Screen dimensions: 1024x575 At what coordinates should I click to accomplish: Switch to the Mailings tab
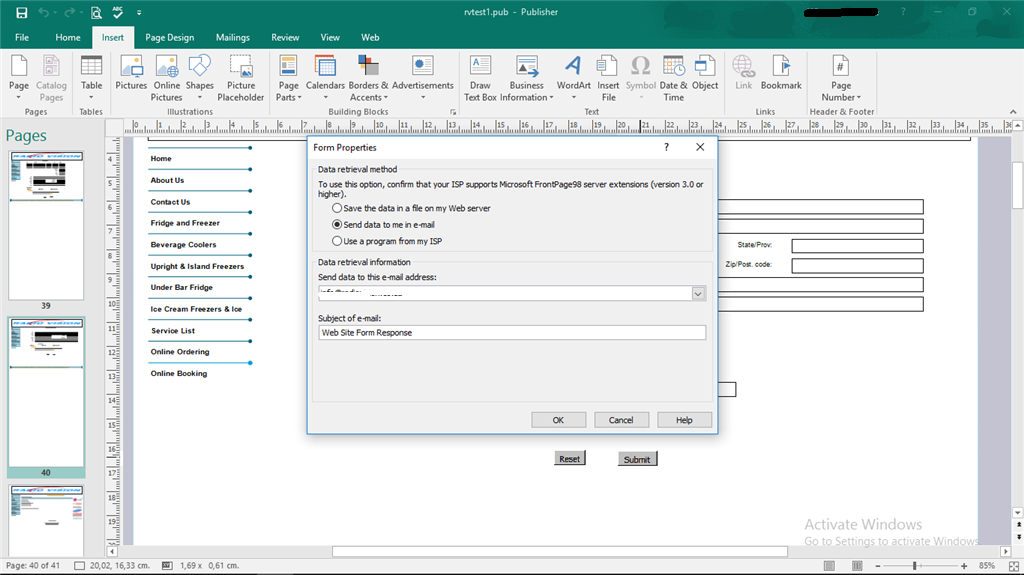[232, 37]
